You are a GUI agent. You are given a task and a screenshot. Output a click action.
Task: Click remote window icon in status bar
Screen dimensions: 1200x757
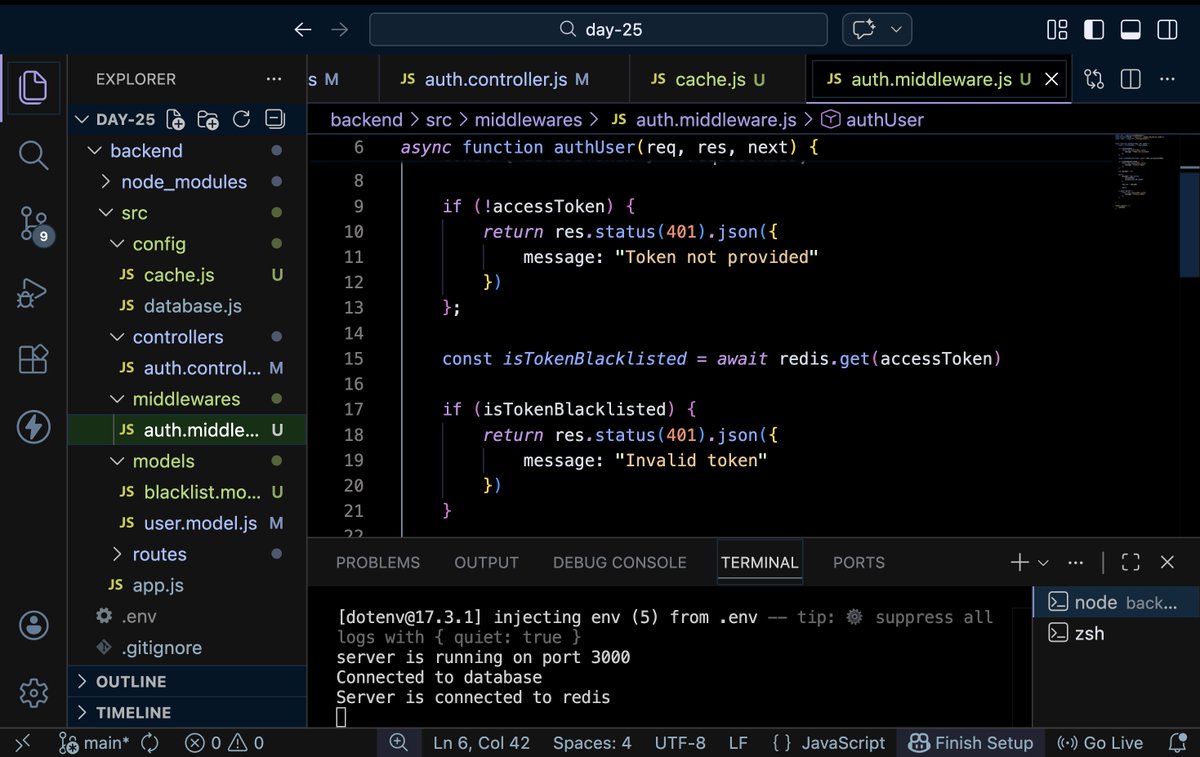tap(24, 743)
